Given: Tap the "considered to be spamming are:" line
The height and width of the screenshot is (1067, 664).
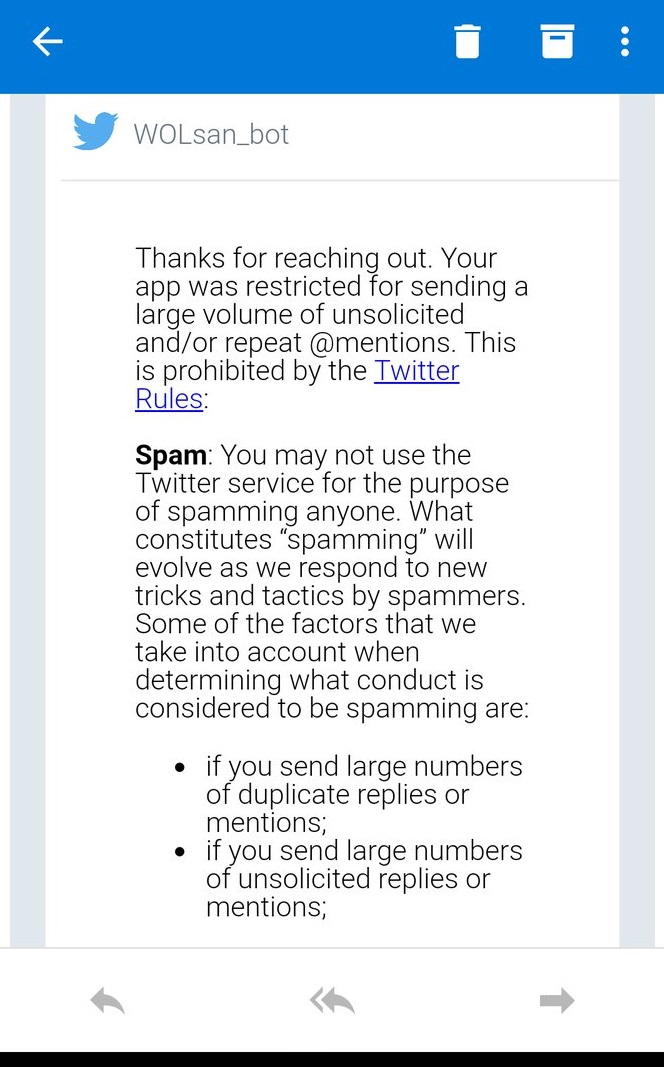Looking at the screenshot, I should 332,709.
